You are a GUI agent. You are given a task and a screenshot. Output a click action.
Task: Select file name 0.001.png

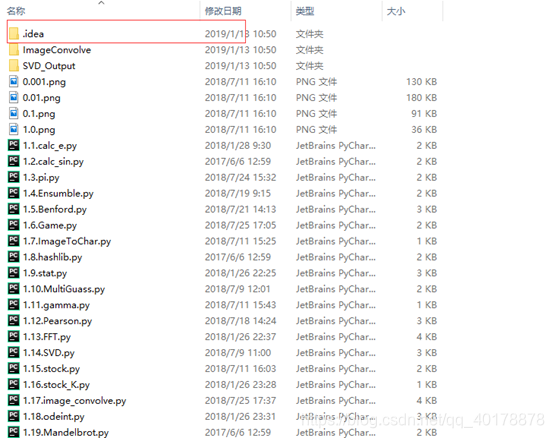point(44,82)
